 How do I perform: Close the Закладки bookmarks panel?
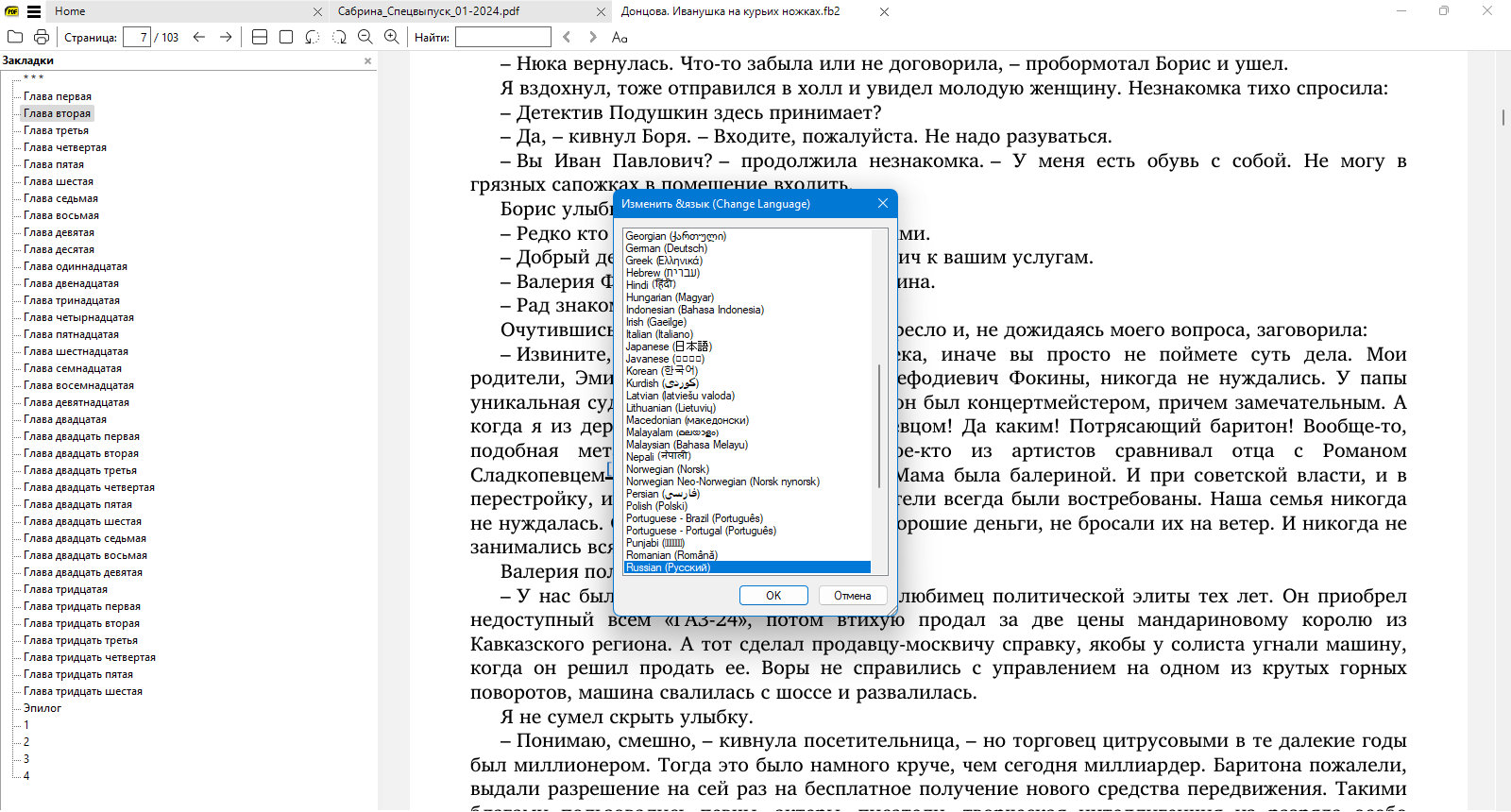[368, 60]
